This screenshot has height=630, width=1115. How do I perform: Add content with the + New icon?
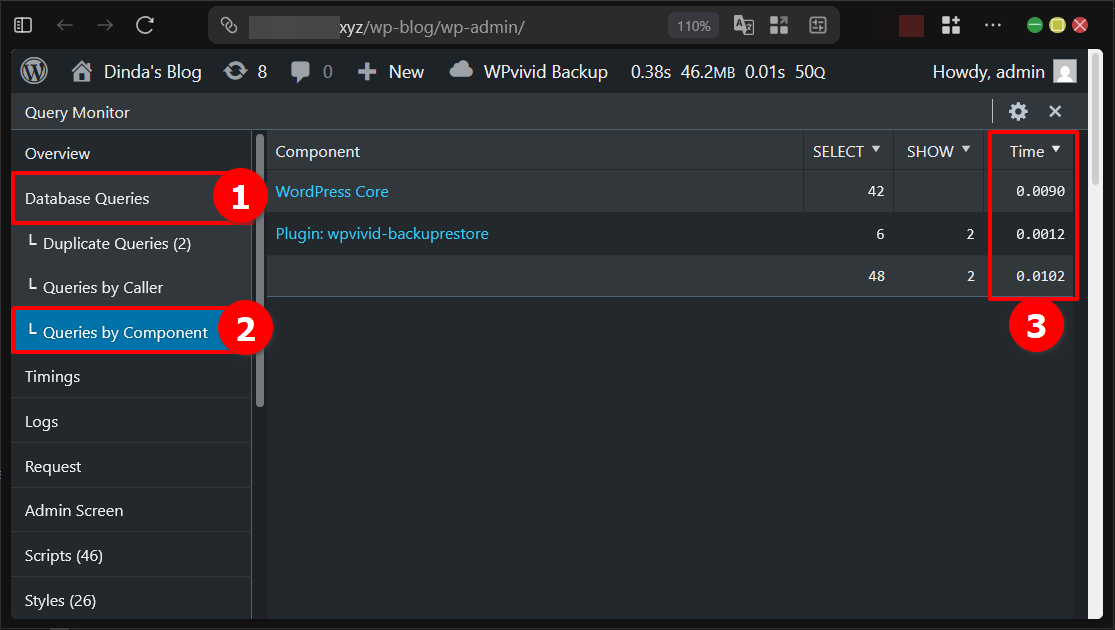[x=367, y=71]
